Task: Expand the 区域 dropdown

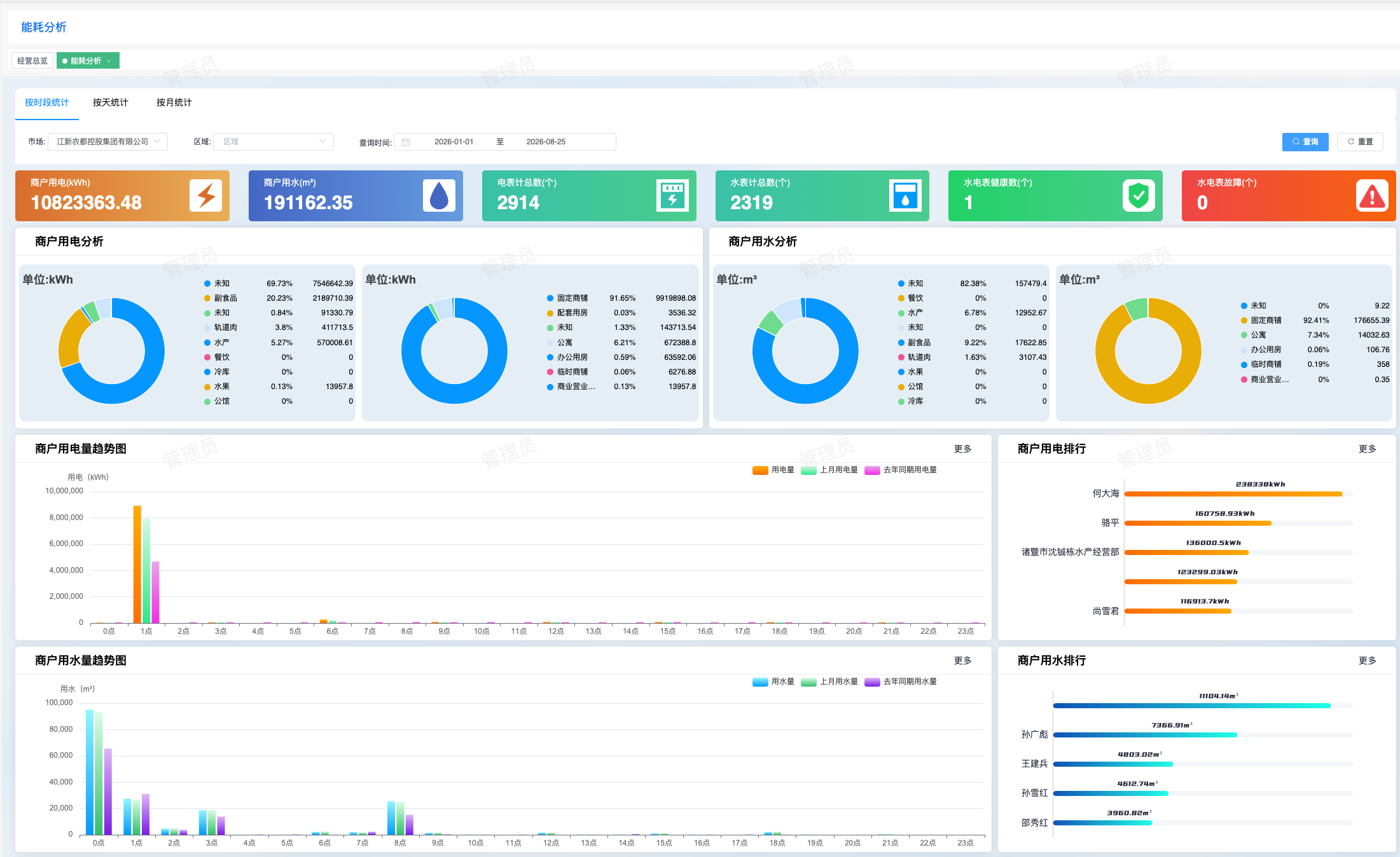Action: coord(274,142)
